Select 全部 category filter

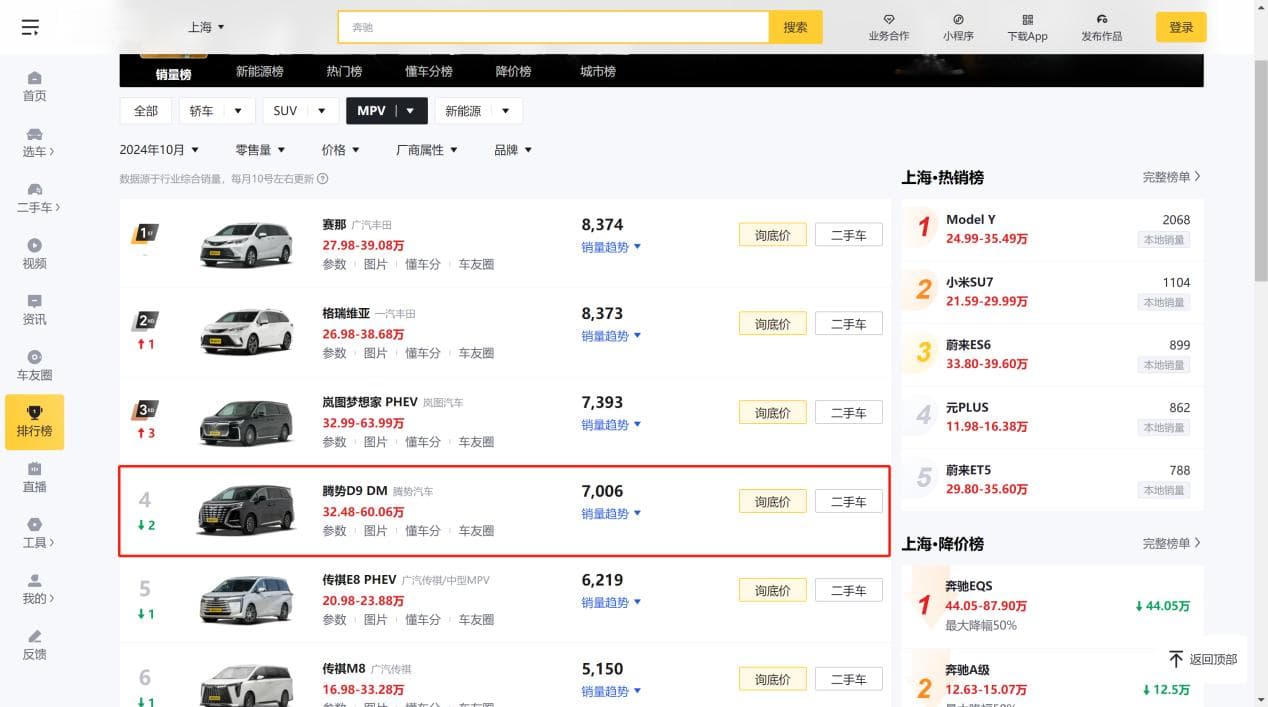pyautogui.click(x=146, y=111)
